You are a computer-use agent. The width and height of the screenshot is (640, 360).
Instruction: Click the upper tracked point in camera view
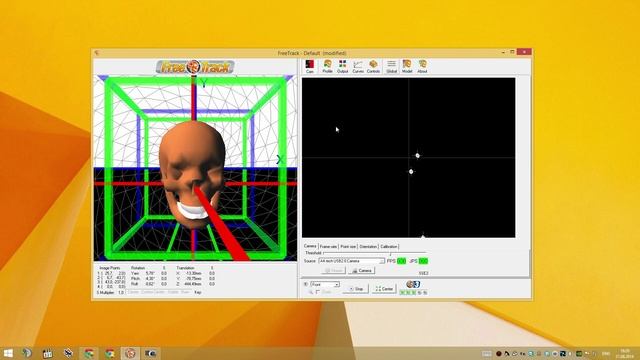418,156
